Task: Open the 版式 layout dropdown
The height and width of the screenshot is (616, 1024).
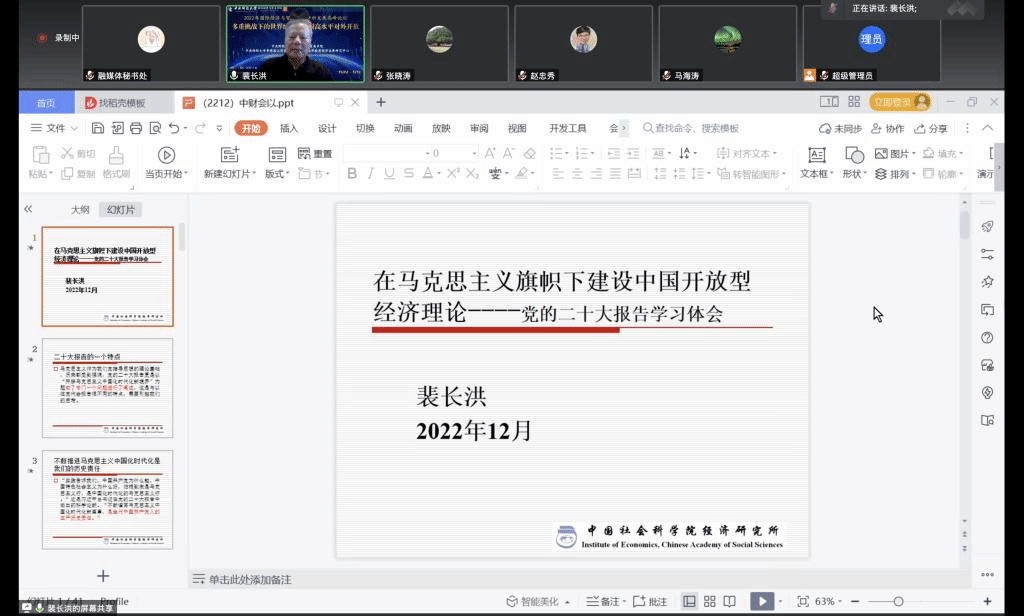Action: pyautogui.click(x=279, y=174)
